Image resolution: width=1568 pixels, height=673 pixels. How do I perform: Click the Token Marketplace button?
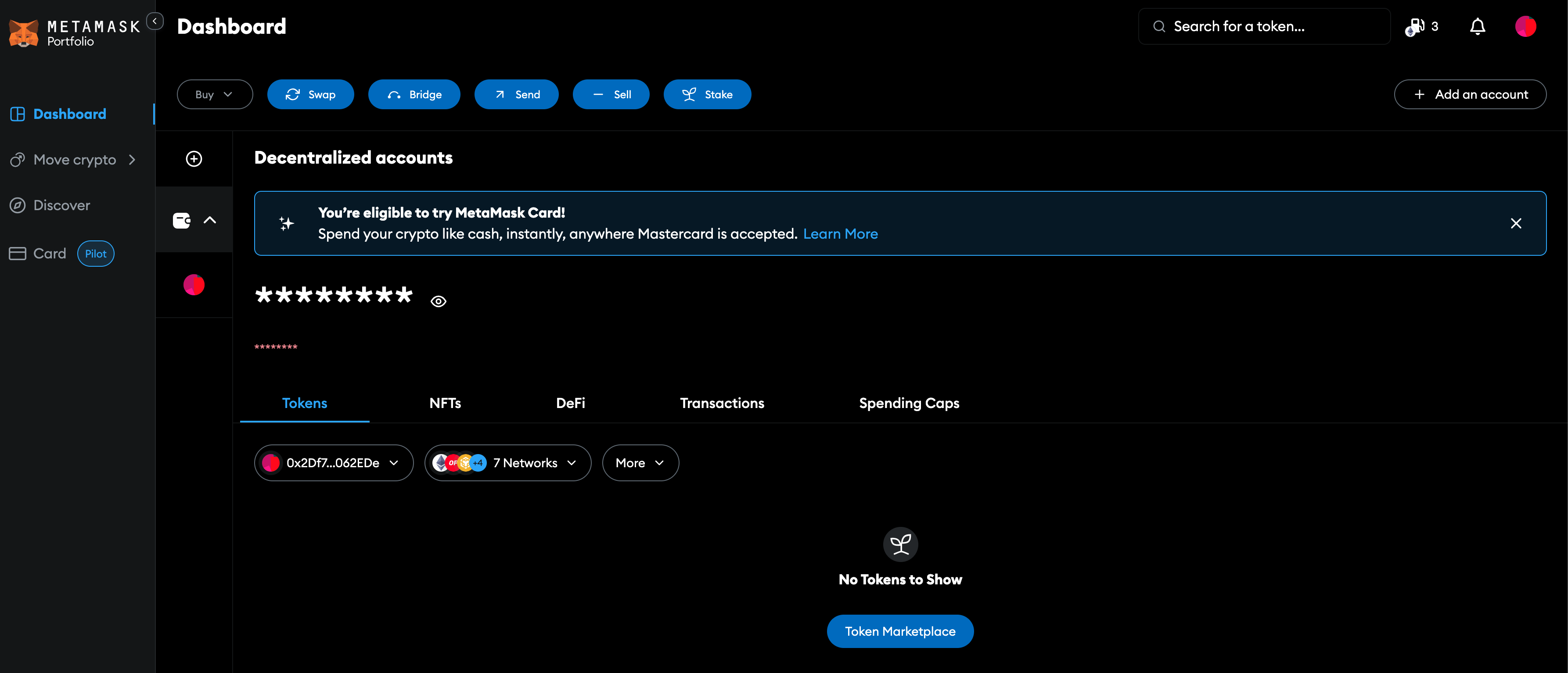[x=899, y=632]
